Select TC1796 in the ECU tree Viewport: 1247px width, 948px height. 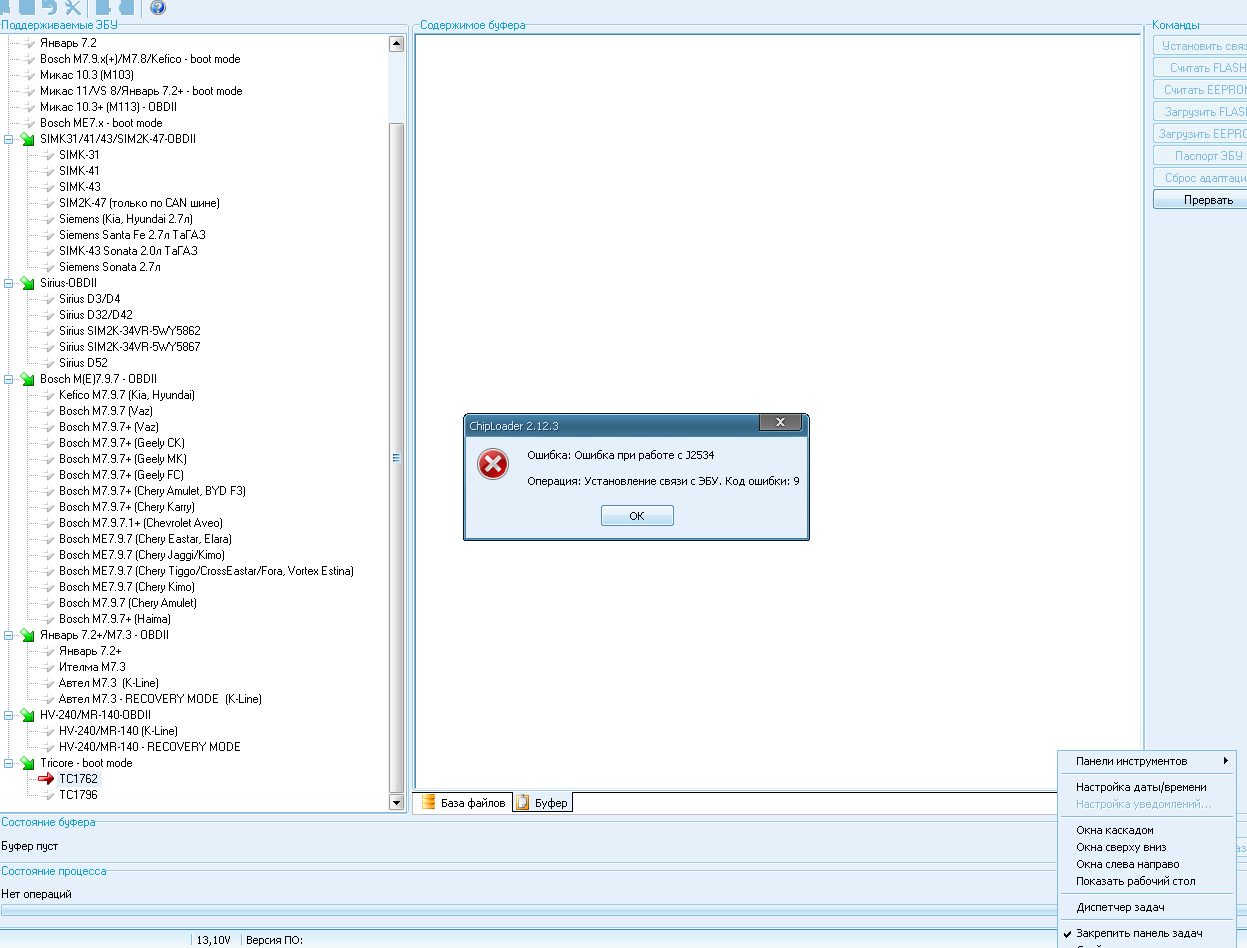tap(78, 795)
